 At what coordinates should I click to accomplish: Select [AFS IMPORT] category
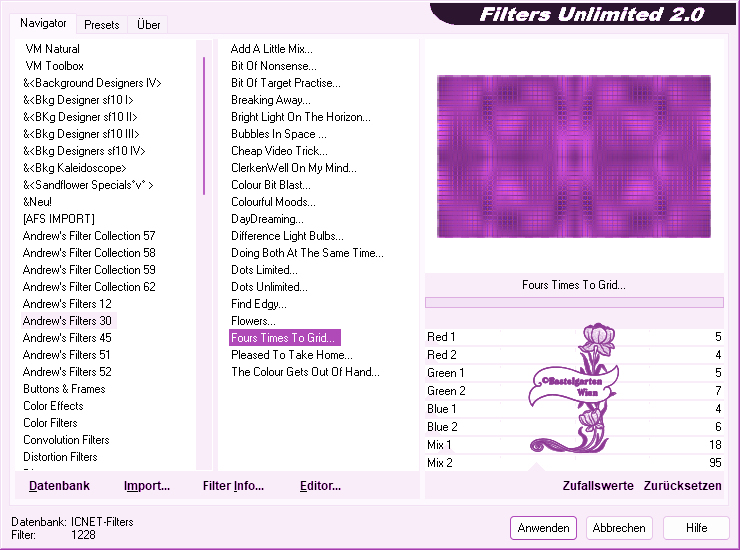[59, 219]
